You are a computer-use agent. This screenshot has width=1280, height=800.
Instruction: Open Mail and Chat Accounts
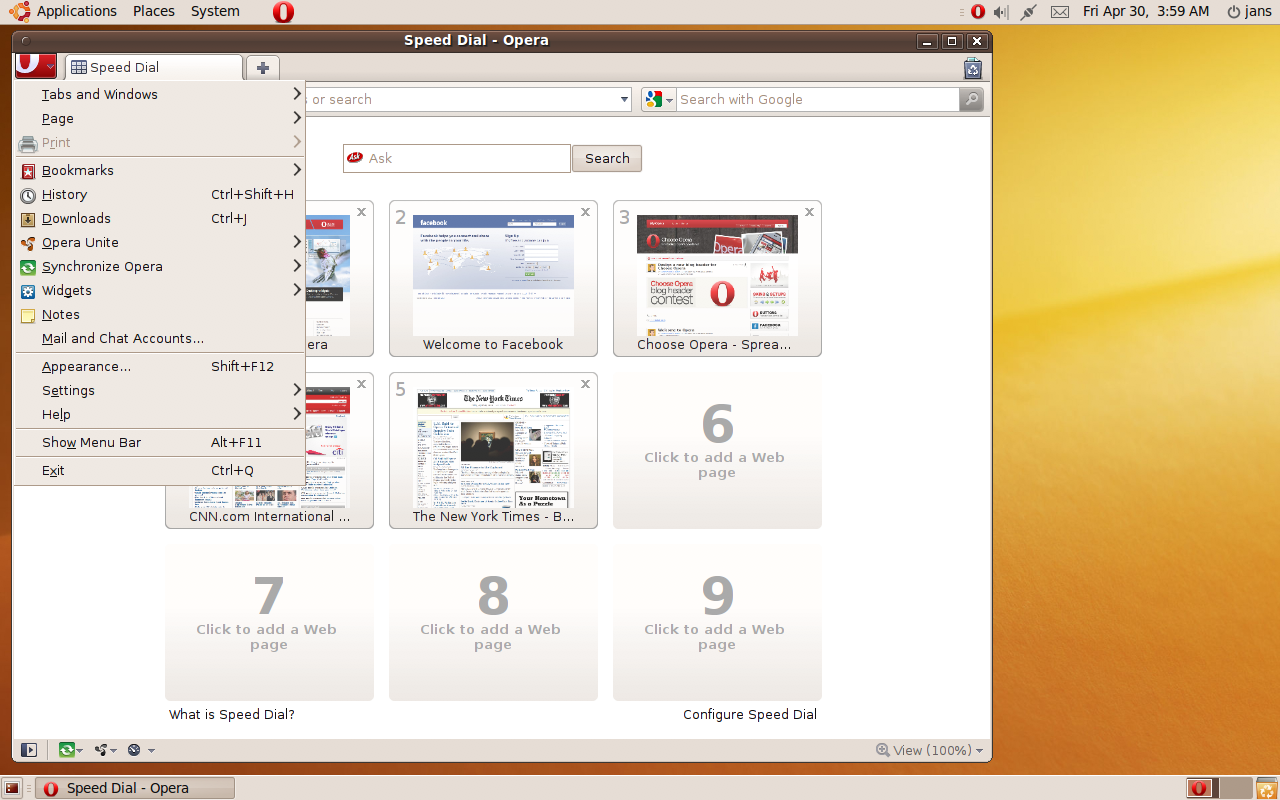pyautogui.click(x=160, y=338)
